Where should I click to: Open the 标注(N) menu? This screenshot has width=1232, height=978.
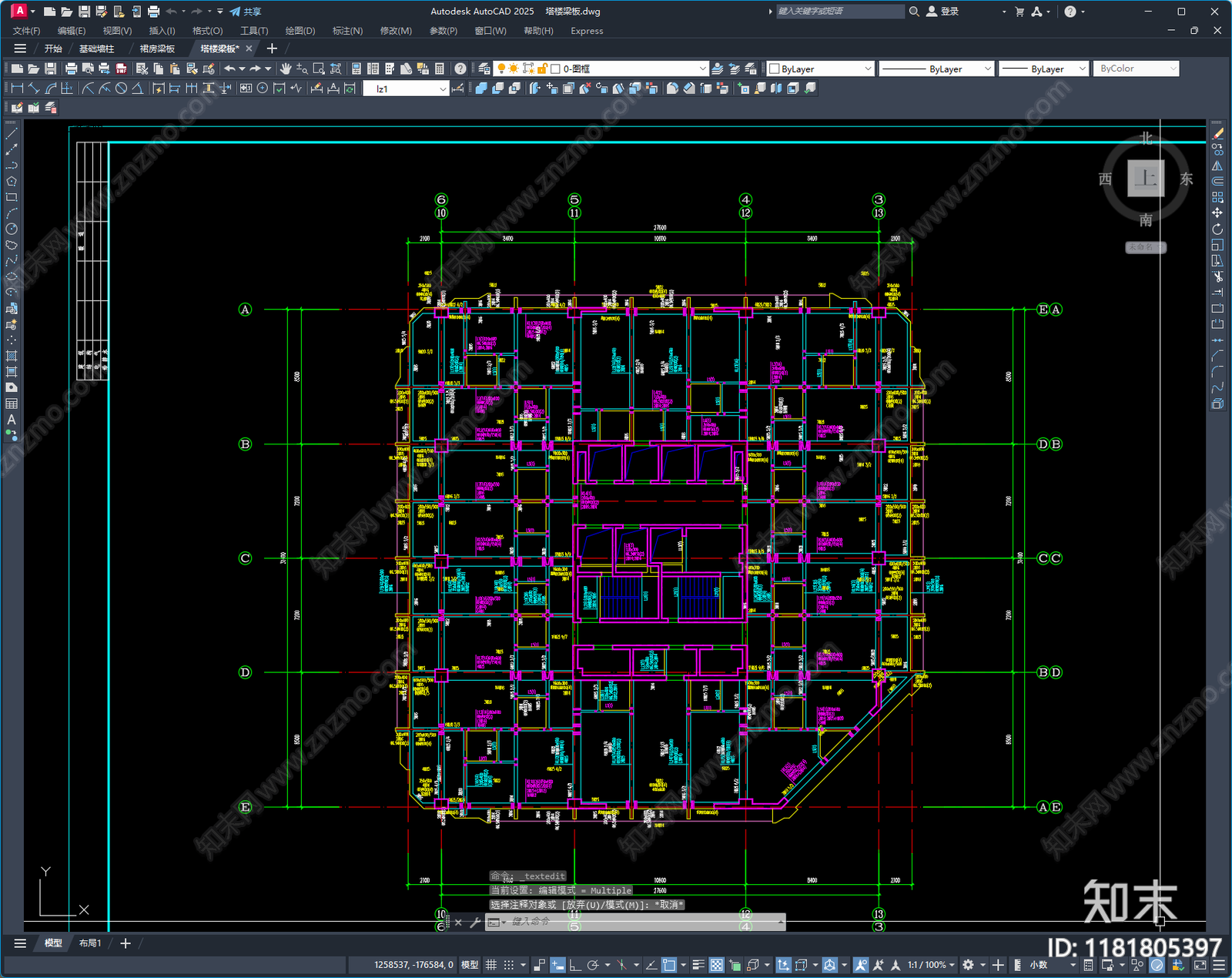[347, 31]
